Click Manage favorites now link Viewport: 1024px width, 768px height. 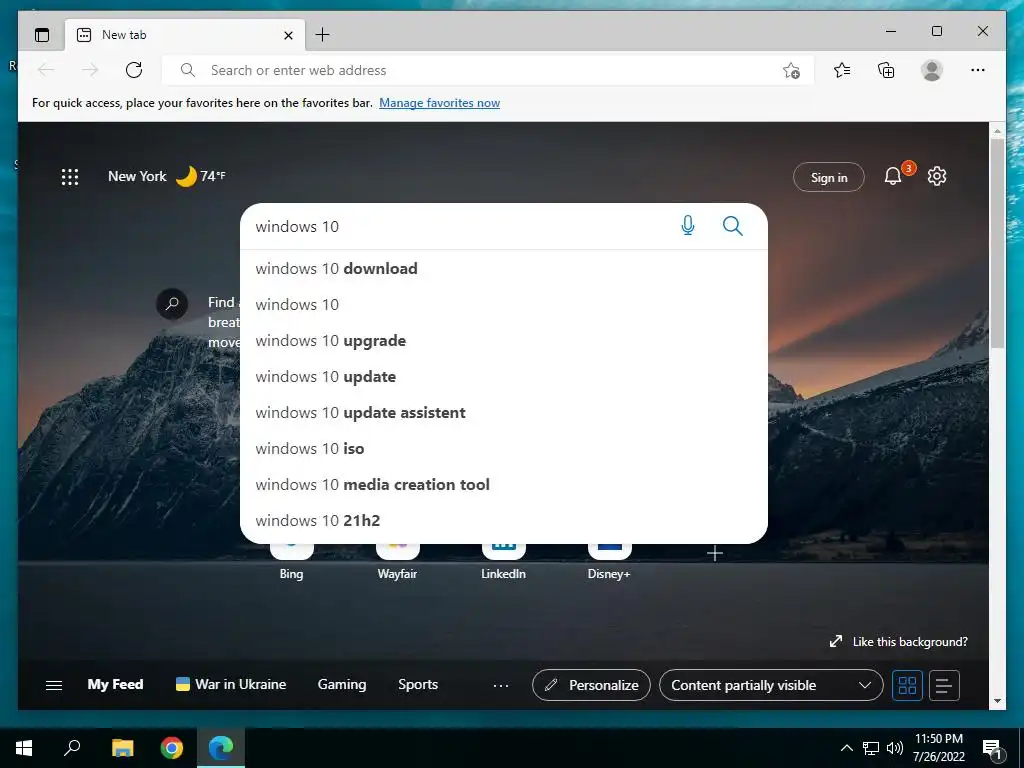click(440, 103)
